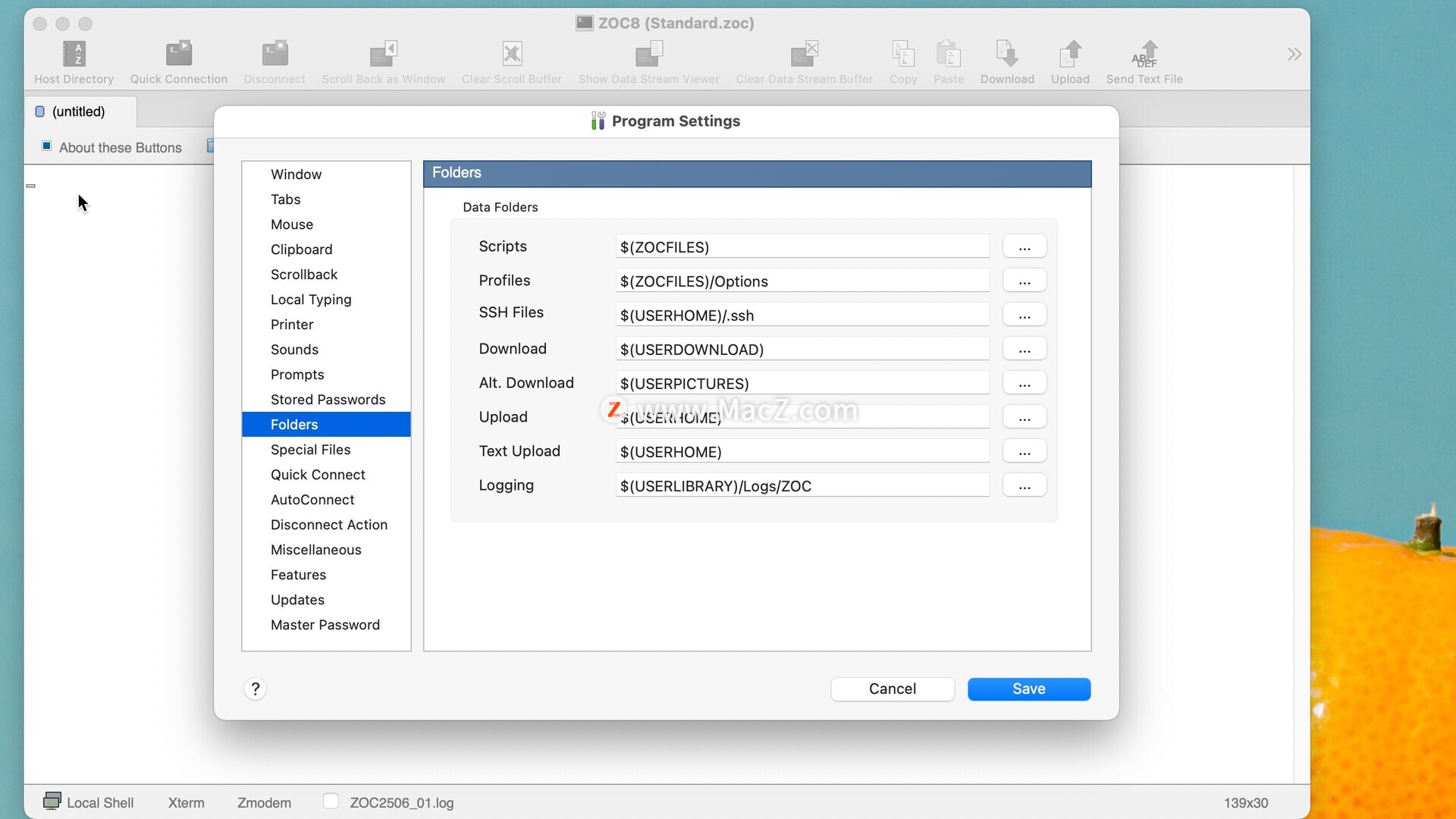Click the Download path field
Viewport: 1456px width, 819px height.
802,349
